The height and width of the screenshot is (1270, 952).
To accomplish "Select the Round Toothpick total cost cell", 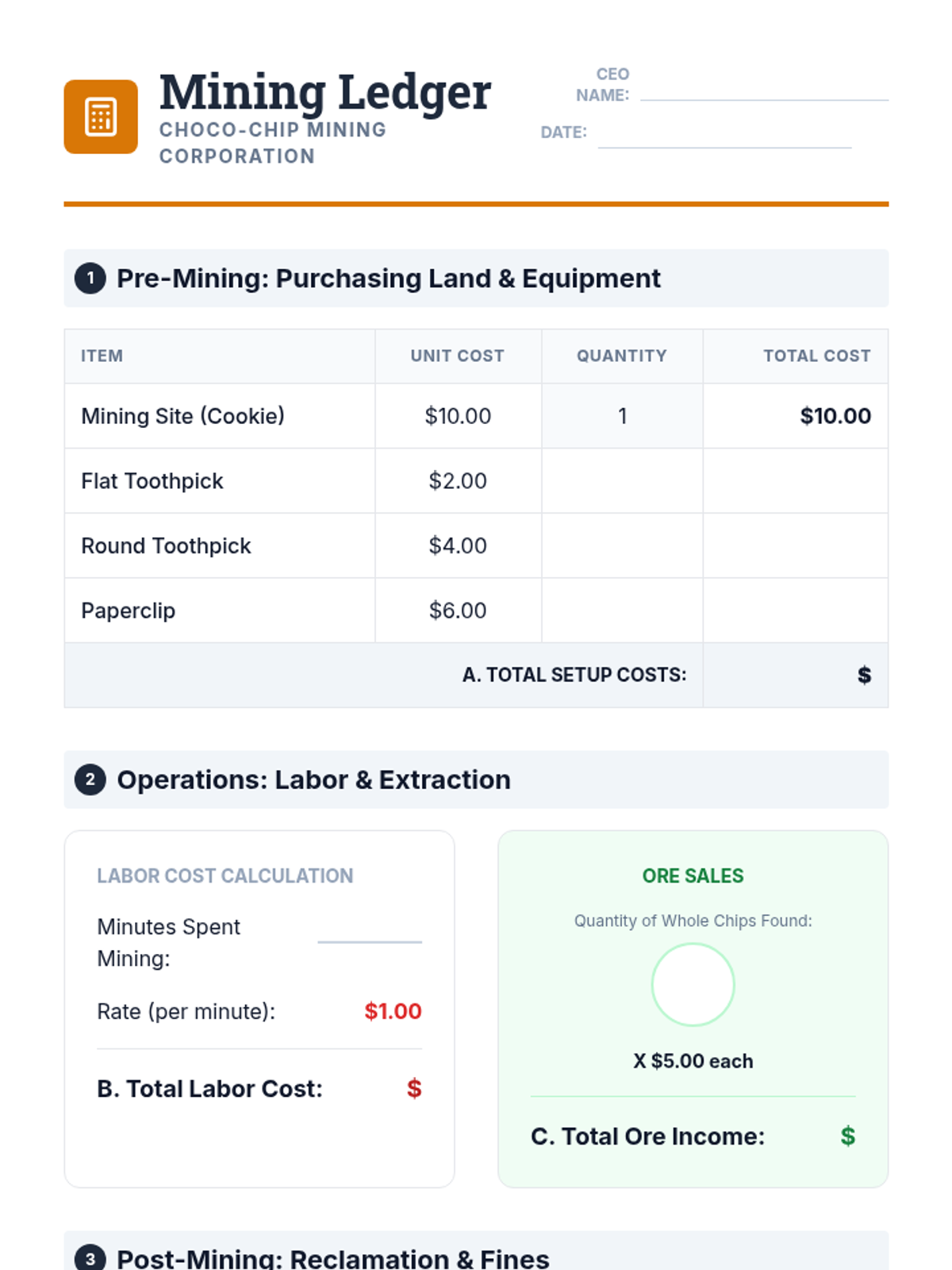I will (795, 546).
